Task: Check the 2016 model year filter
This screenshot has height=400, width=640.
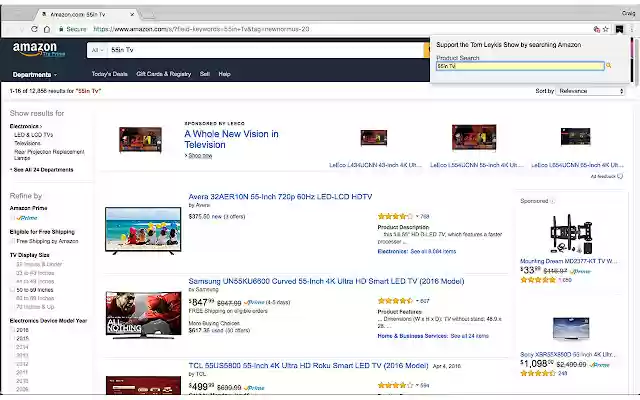Action: pyautogui.click(x=13, y=330)
